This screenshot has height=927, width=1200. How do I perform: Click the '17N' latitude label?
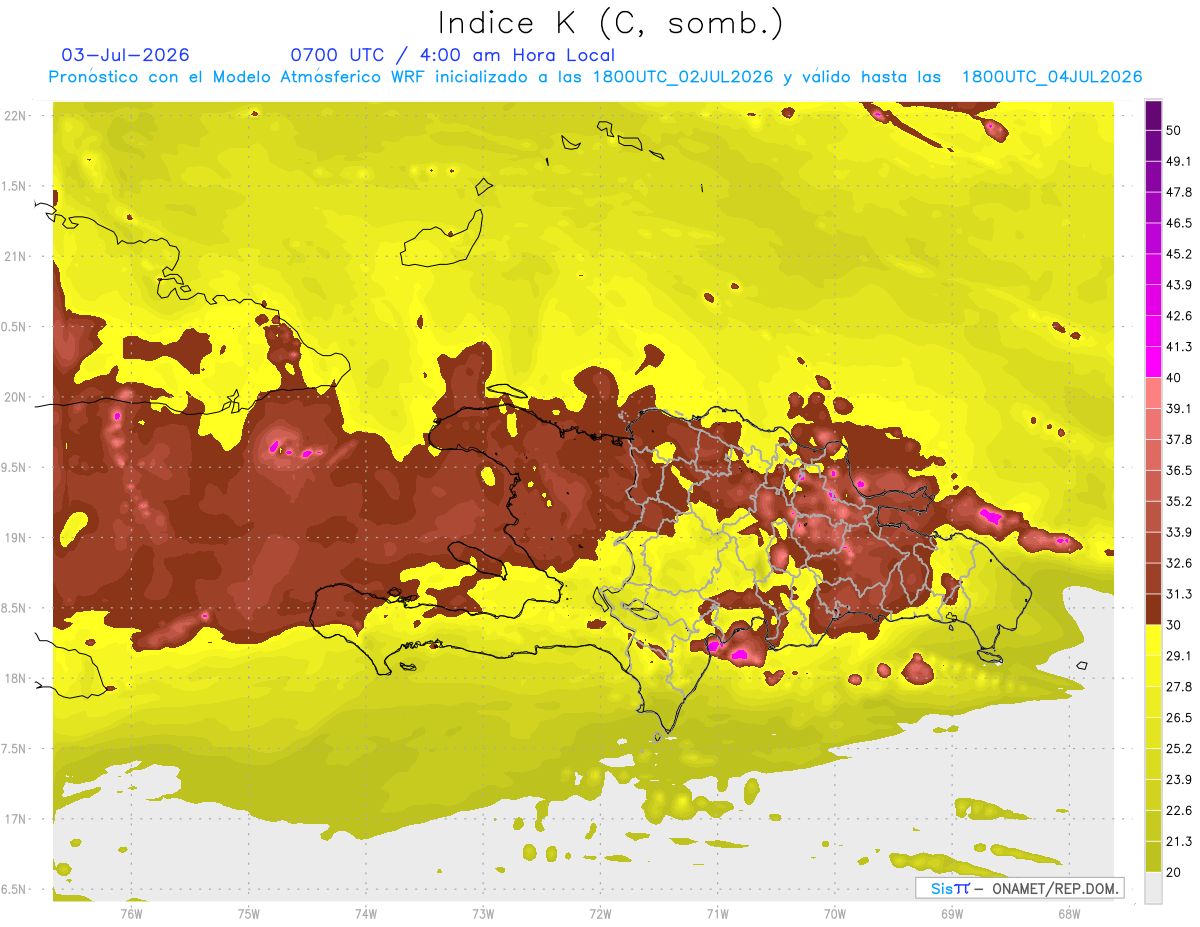[17, 819]
